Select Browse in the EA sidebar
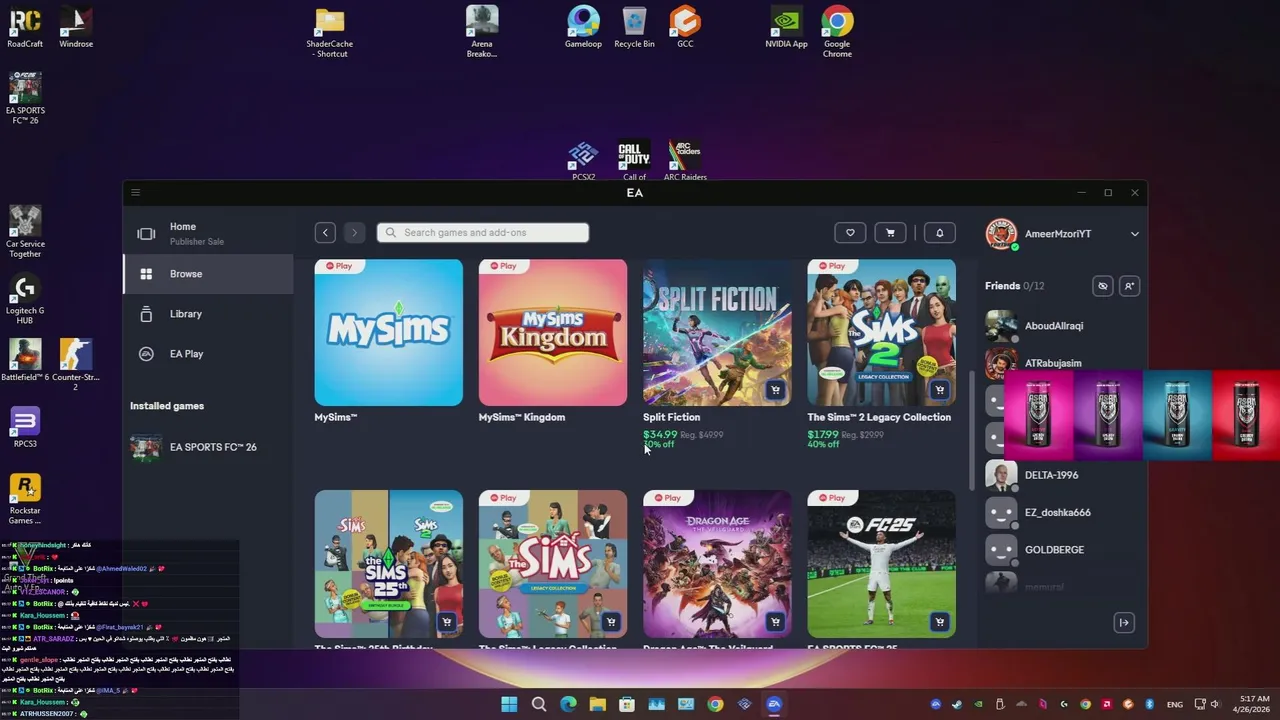 (x=208, y=274)
